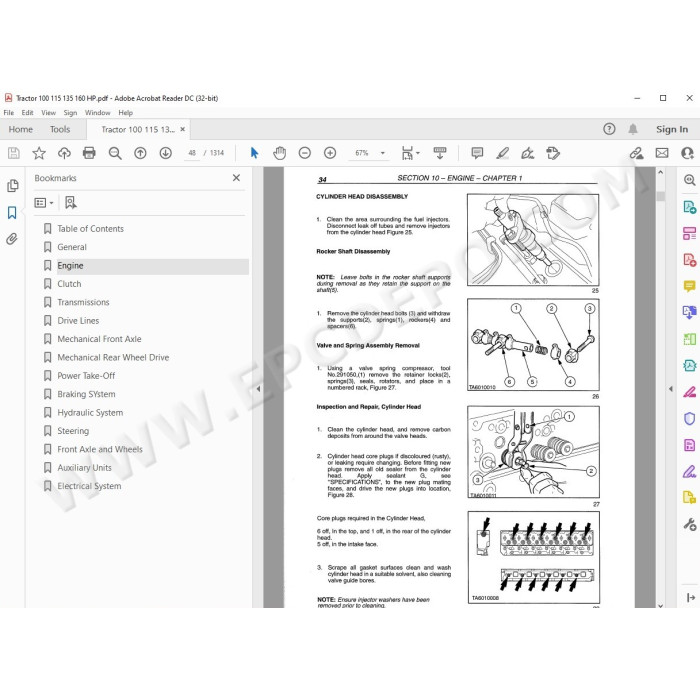Go to next page arrow icon
This screenshot has height=700, width=700.
coord(166,153)
